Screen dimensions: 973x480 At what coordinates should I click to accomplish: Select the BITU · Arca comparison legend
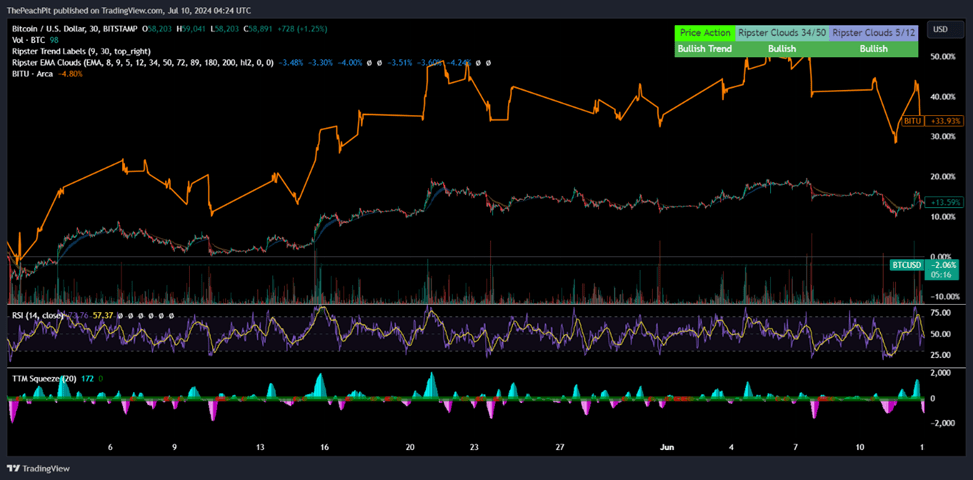click(32, 73)
